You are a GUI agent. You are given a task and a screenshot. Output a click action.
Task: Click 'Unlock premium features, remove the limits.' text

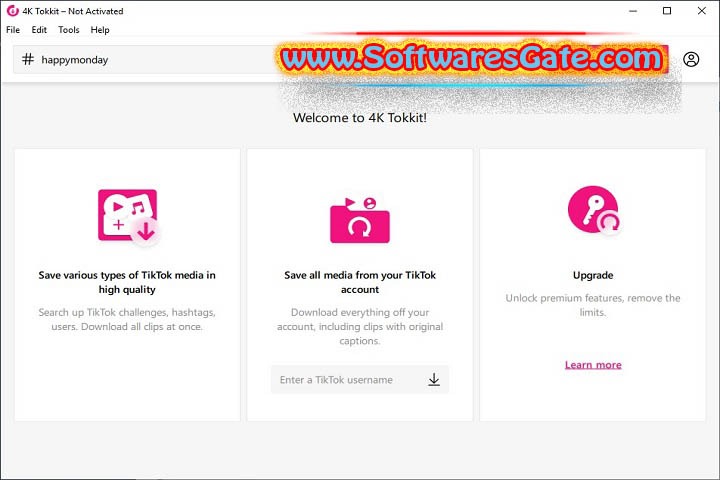(x=593, y=305)
